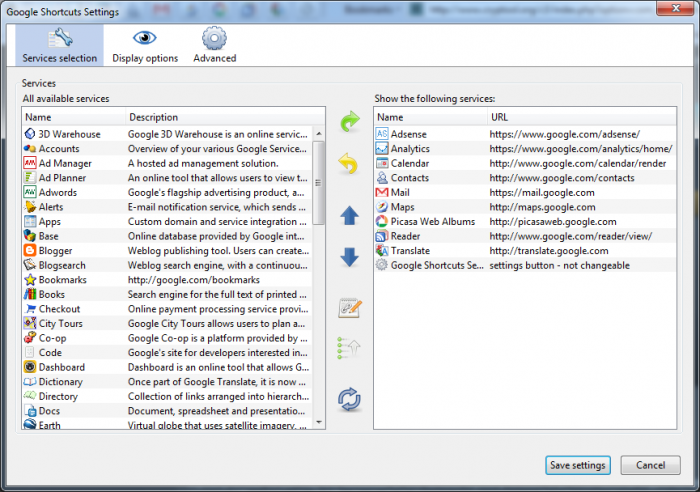Click the Reader feed icon
700x492 pixels.
coord(382,236)
